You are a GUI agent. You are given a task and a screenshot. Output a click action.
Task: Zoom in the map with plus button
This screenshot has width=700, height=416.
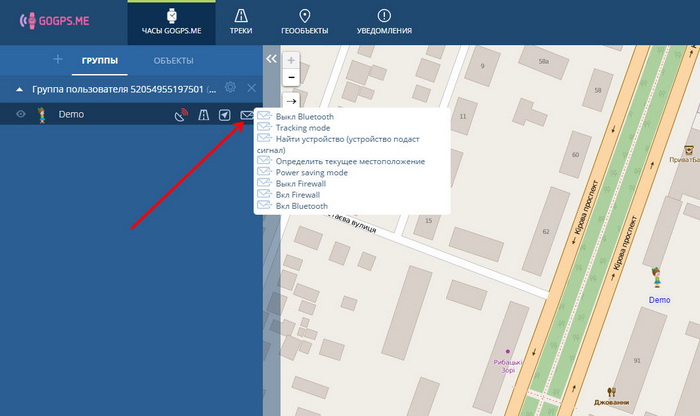291,60
